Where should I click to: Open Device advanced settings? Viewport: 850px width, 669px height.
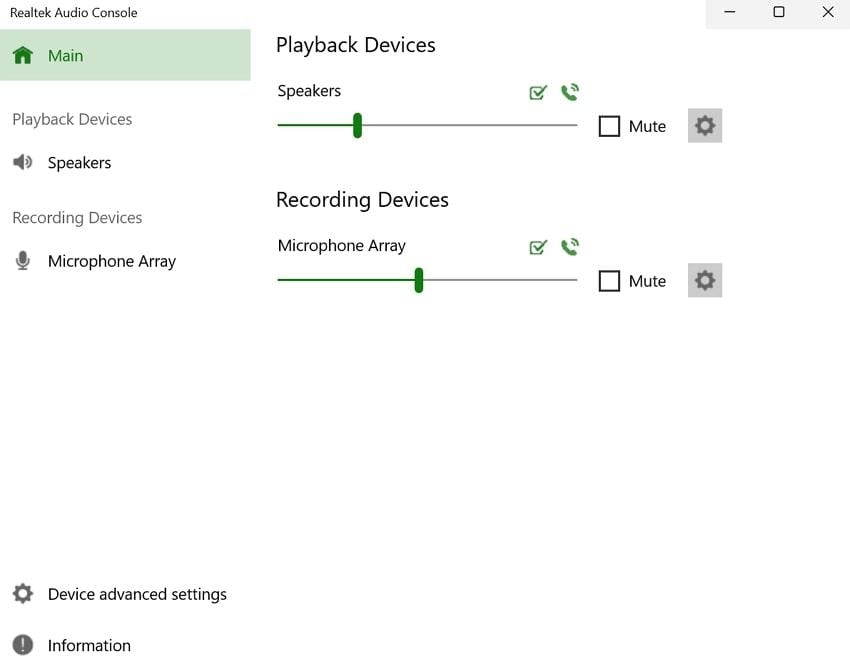(x=125, y=594)
